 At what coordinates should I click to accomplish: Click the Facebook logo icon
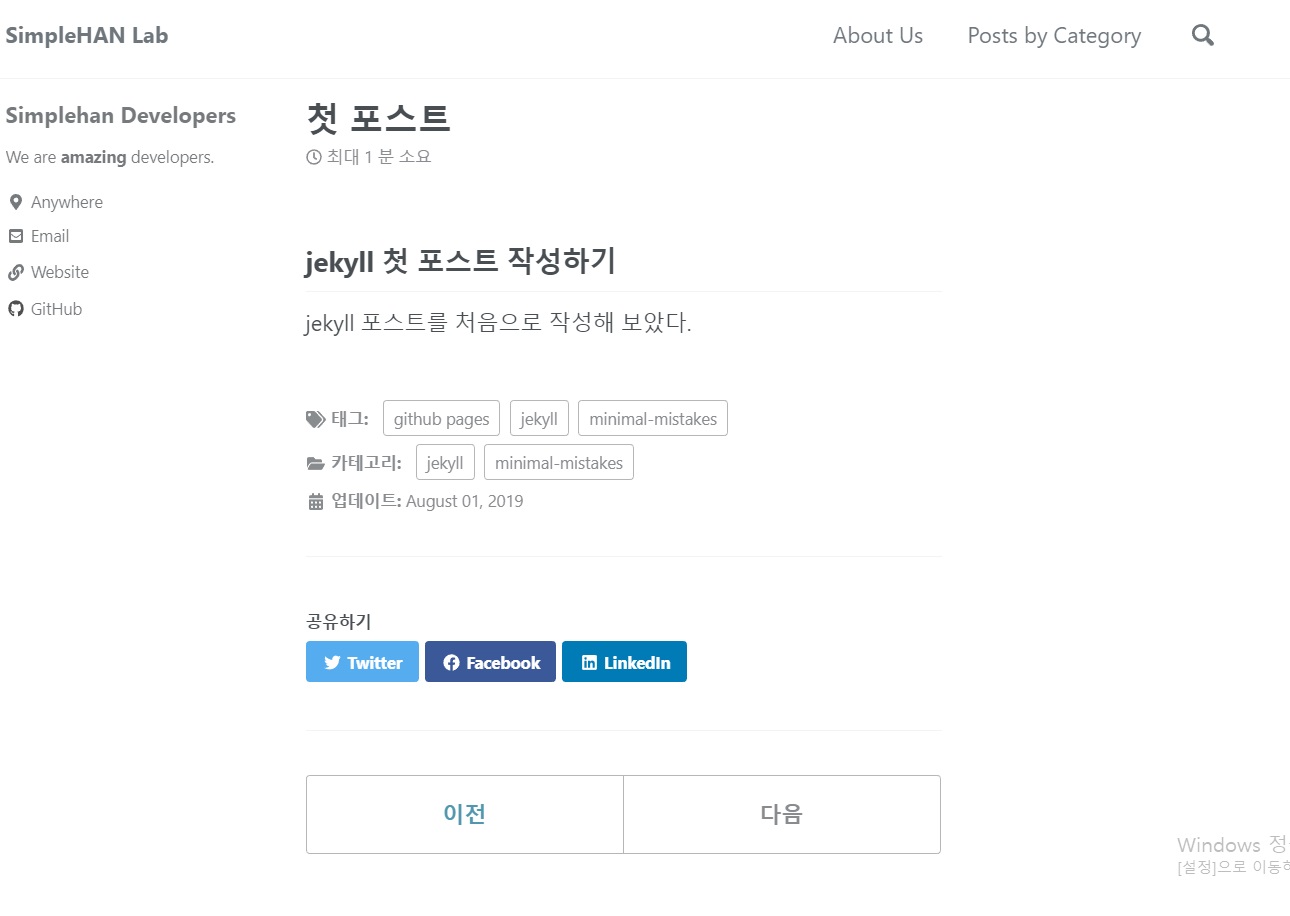pyautogui.click(x=451, y=662)
